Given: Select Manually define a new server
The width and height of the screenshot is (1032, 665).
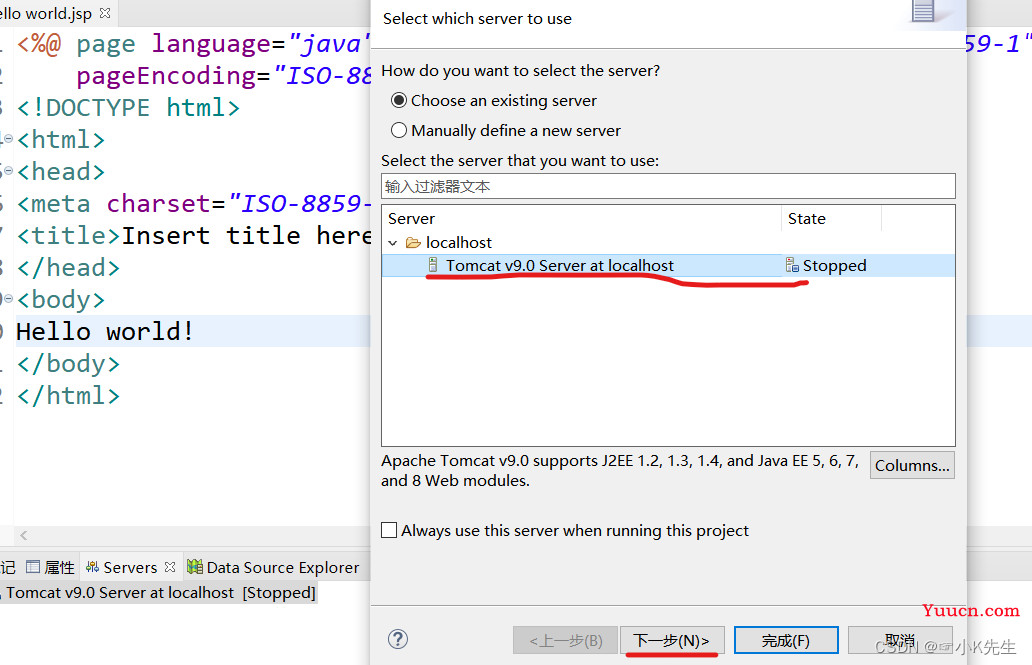Looking at the screenshot, I should 399,130.
